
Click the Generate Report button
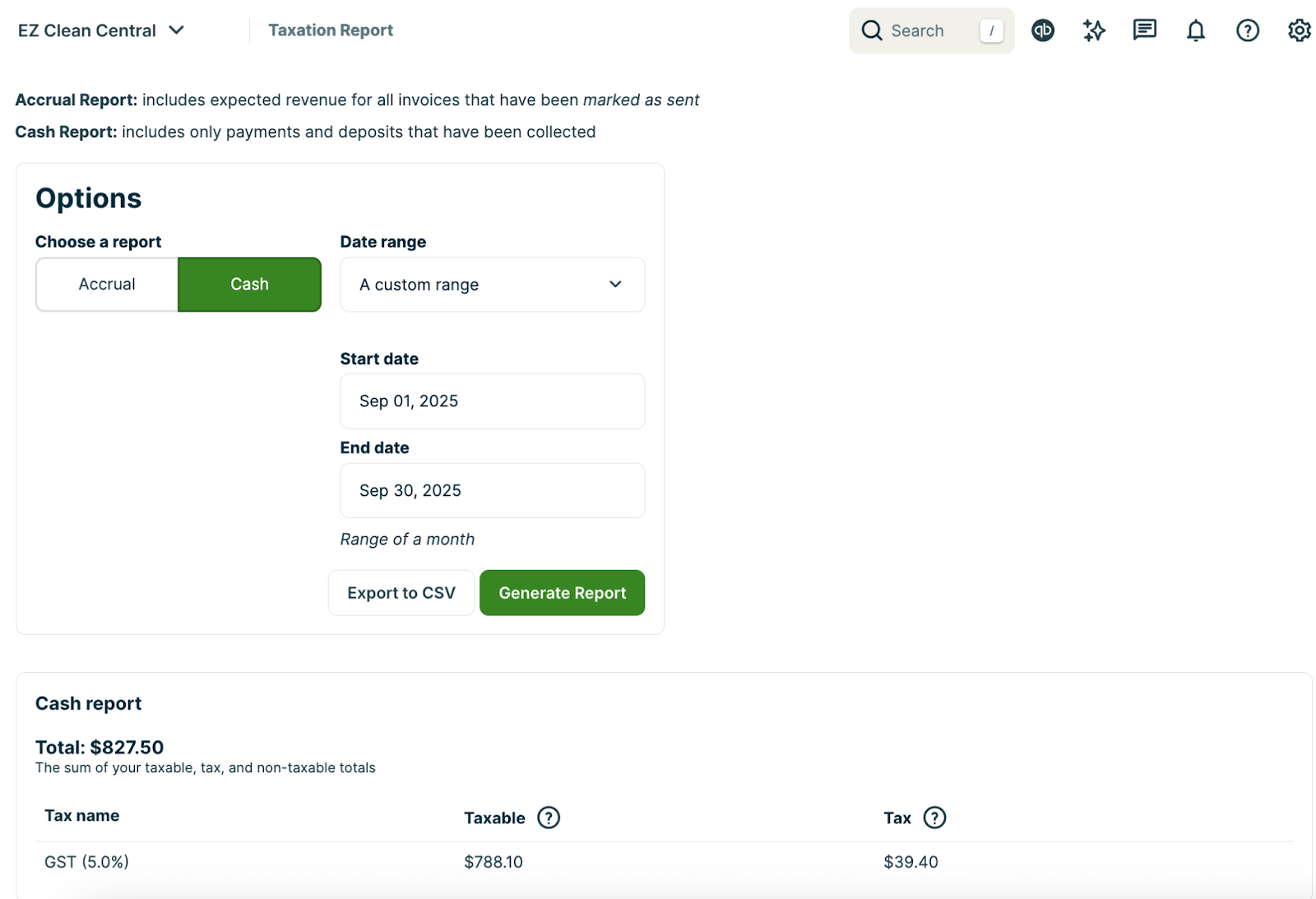pos(562,592)
